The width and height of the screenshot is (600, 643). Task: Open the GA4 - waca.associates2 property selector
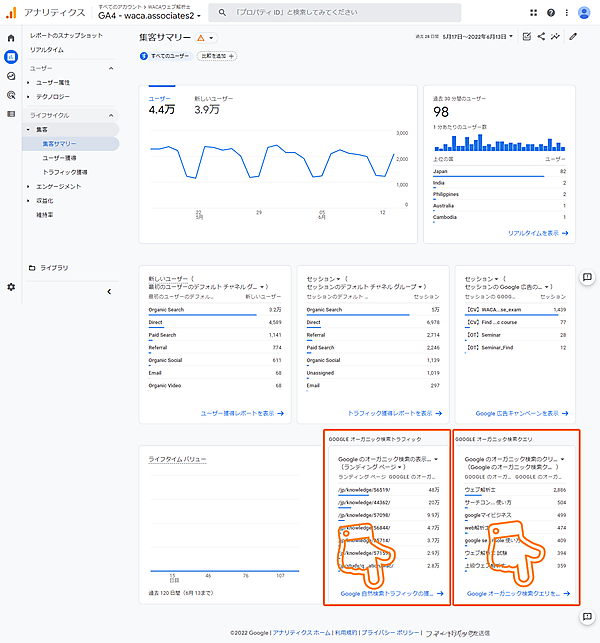(148, 16)
